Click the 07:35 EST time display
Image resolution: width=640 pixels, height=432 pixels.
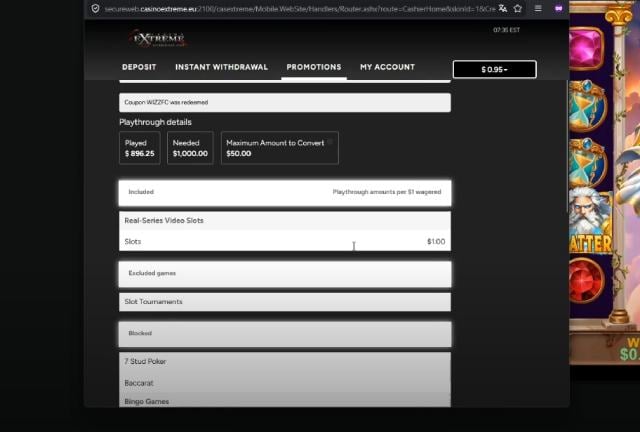click(507, 30)
